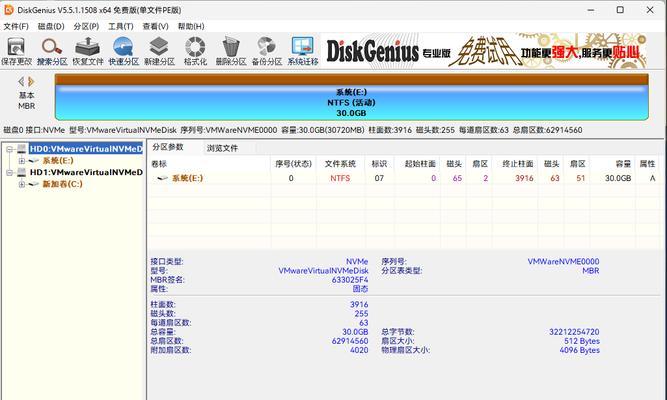Screen dimensions: 667x400
Task: Switch to the 浏览文件 tab
Action: [222, 148]
